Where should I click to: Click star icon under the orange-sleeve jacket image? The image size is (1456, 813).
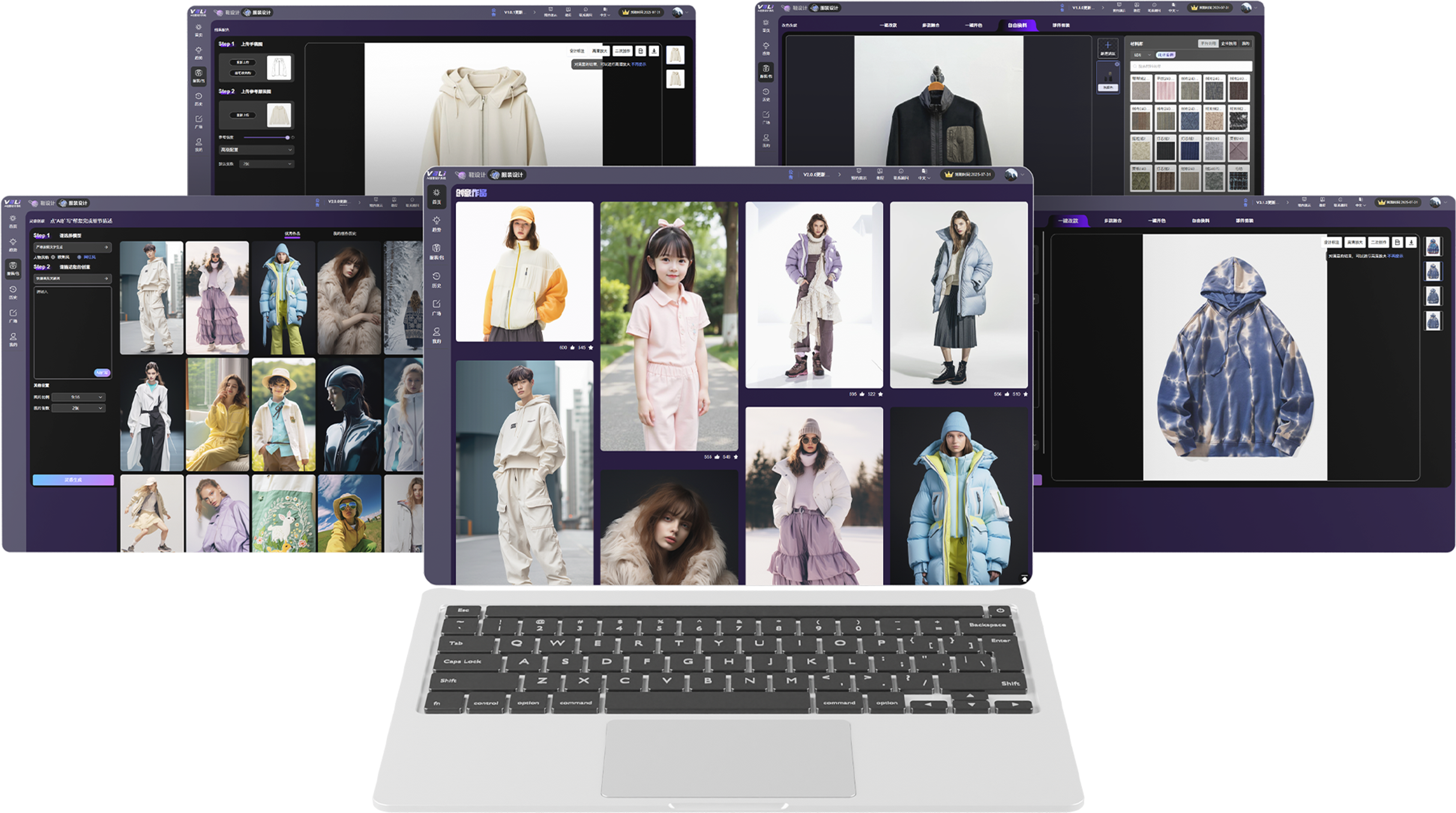point(591,348)
